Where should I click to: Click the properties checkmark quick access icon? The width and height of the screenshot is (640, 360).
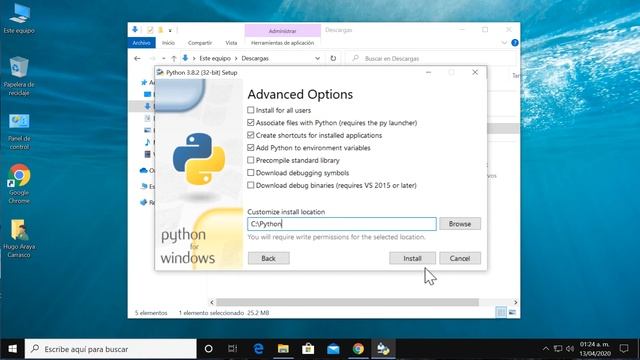(x=150, y=30)
